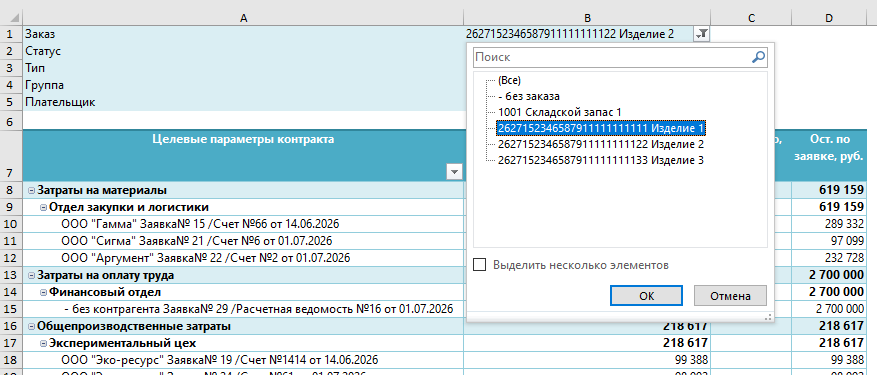The image size is (877, 375).
Task: Click the 'ООО "Аргумент" Заявка№ 22' row
Action: pyautogui.click(x=243, y=259)
